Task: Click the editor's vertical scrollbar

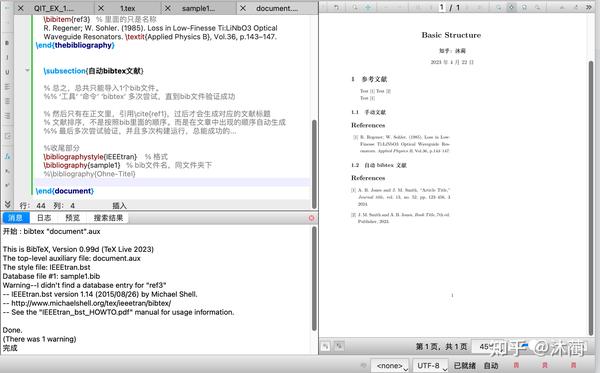Action: coord(314,164)
